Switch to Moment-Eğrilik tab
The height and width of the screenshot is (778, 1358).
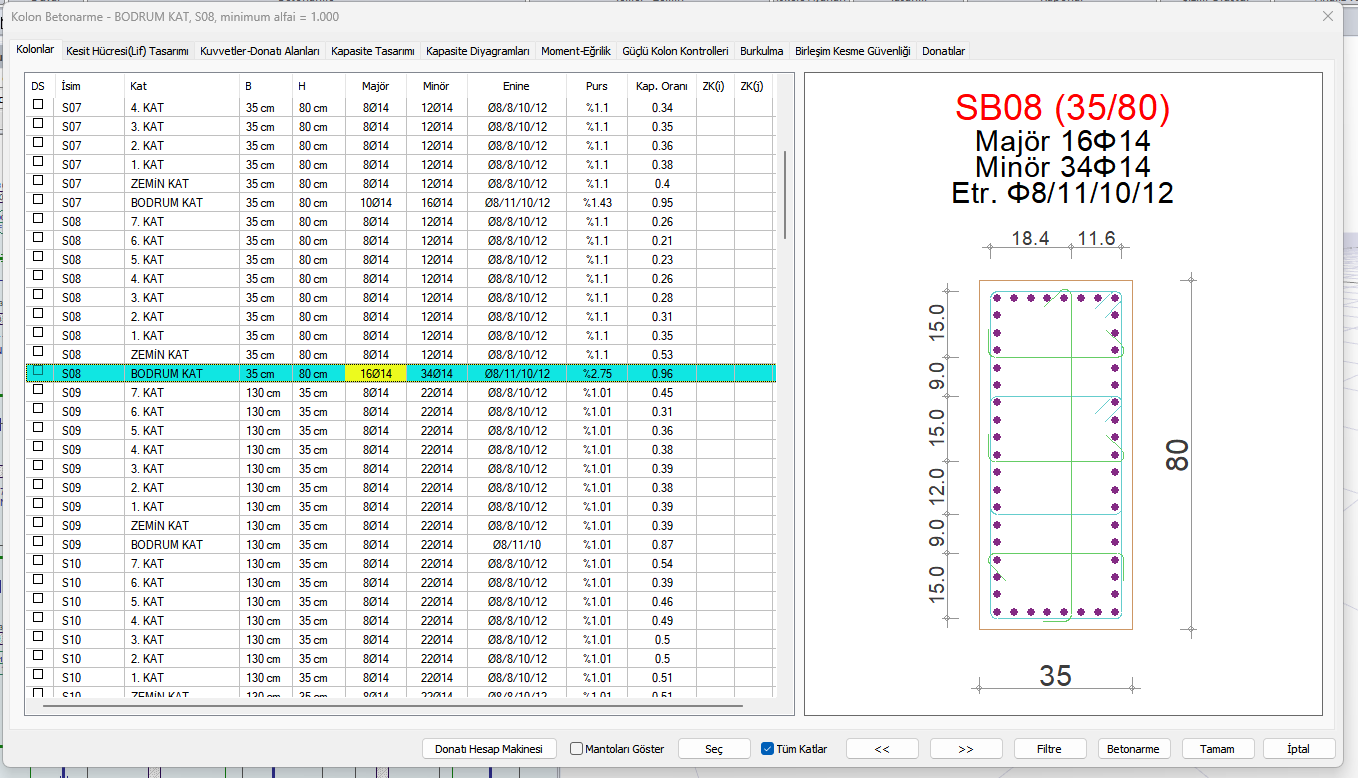576,51
